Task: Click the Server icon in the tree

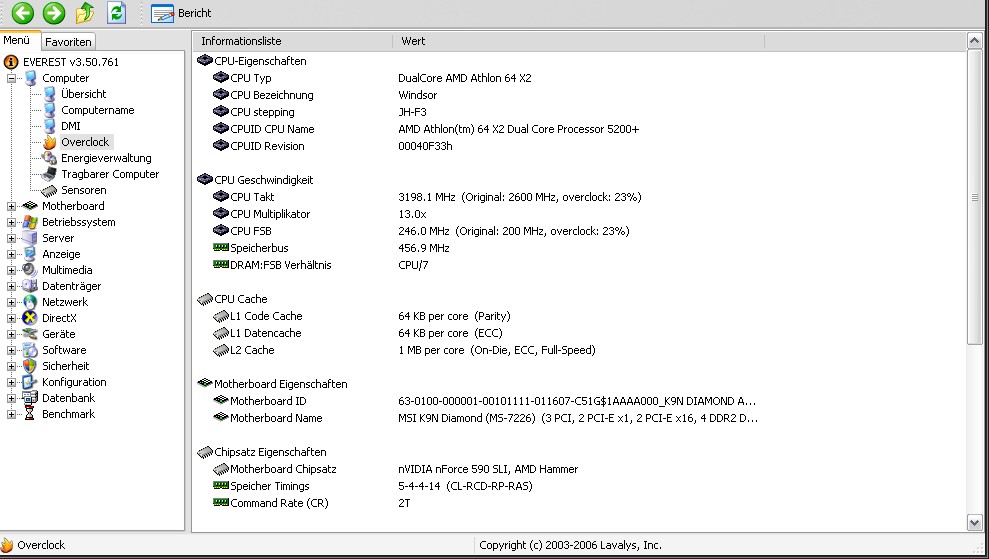Action: (30, 238)
